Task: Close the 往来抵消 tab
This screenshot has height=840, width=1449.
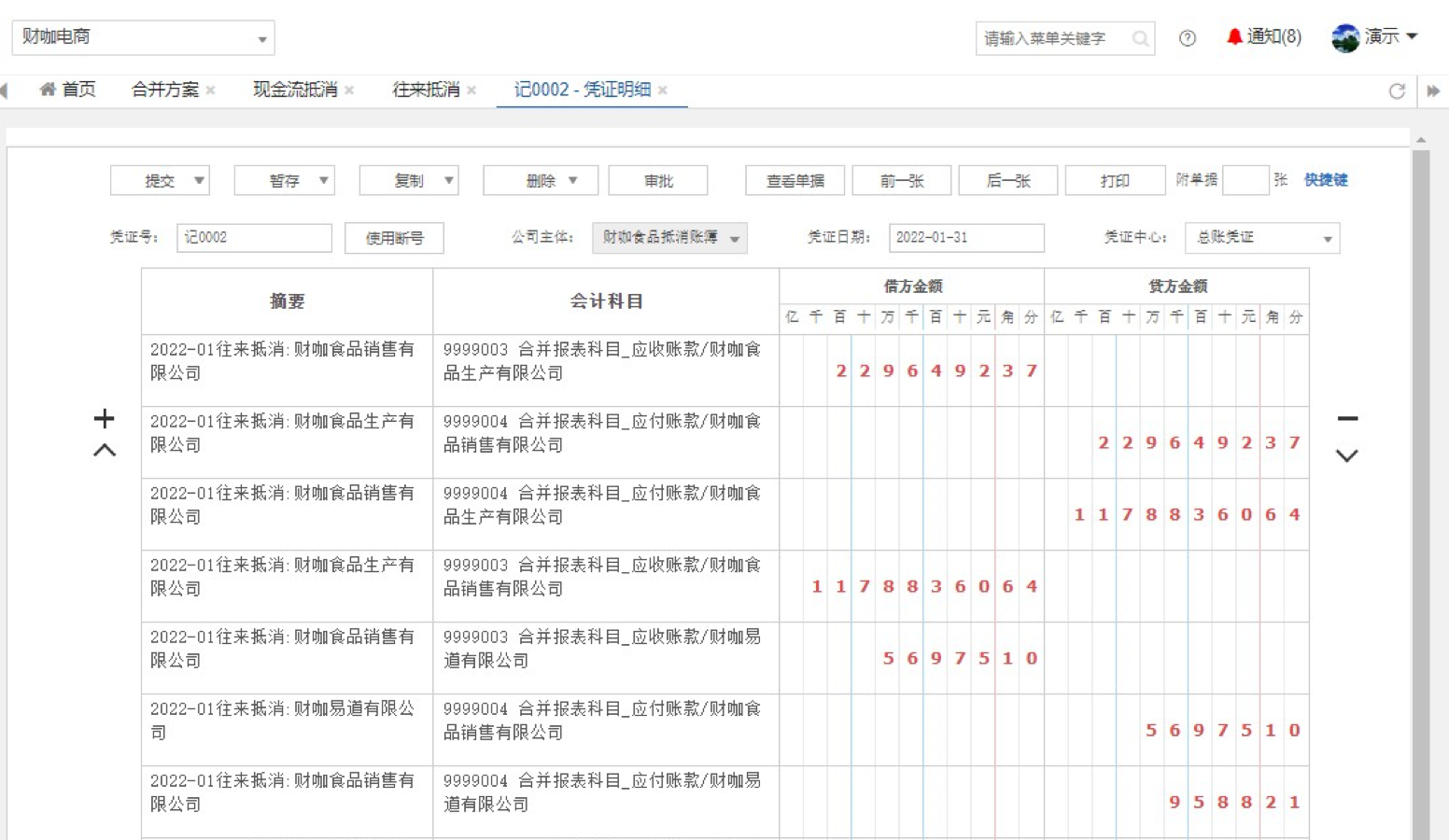Action: pos(471,91)
